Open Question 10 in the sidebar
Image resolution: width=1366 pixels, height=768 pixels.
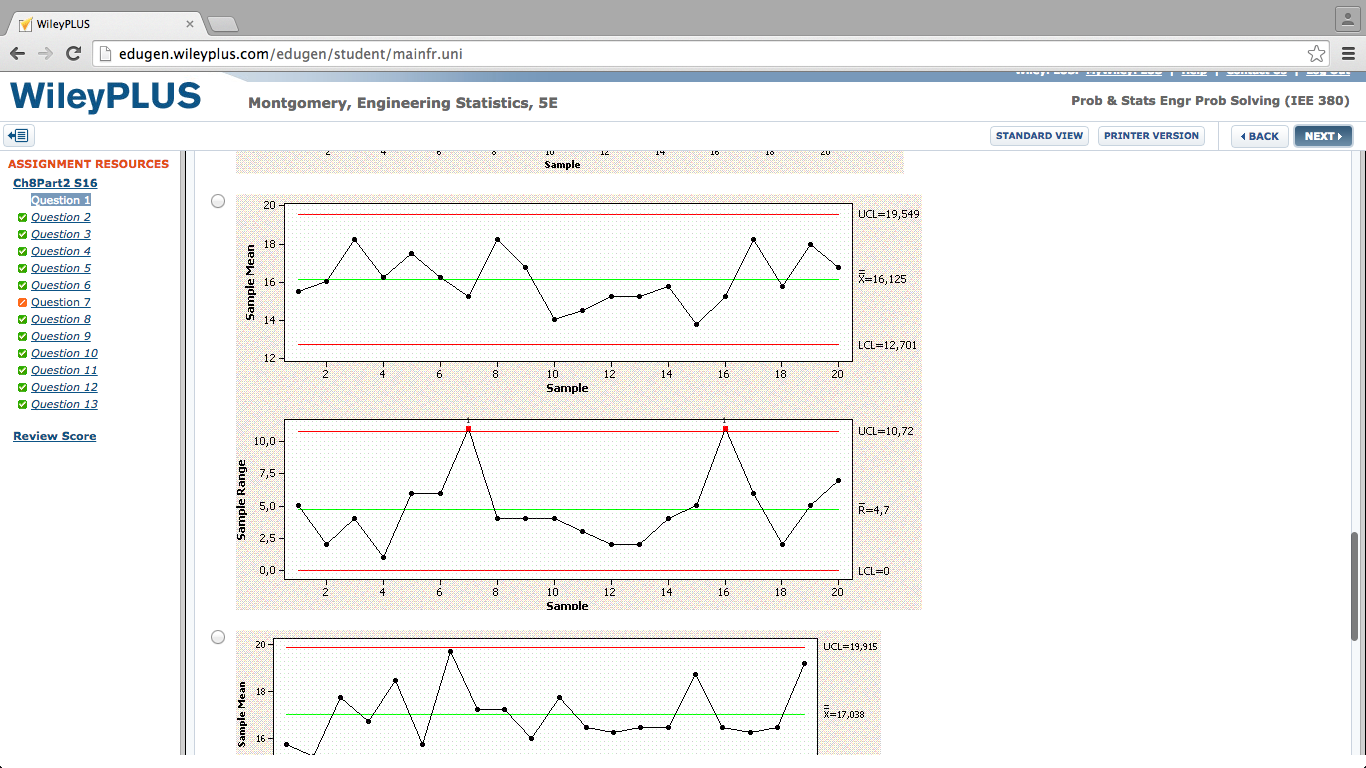(x=64, y=353)
